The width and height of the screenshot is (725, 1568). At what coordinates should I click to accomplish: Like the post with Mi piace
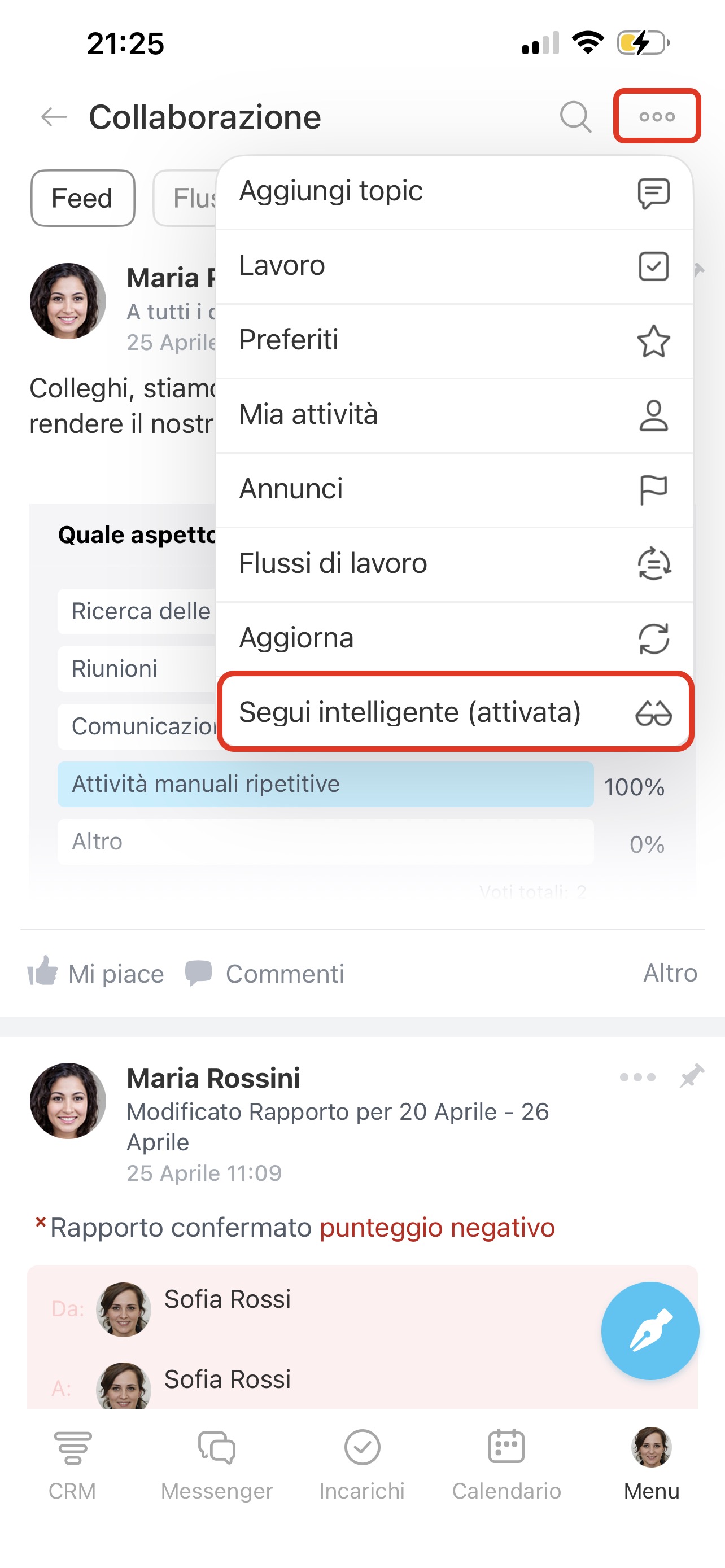[x=96, y=973]
